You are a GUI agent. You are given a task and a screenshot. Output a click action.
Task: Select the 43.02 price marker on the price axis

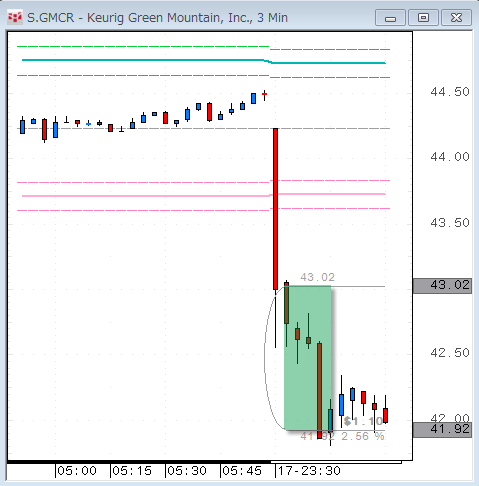click(x=442, y=285)
